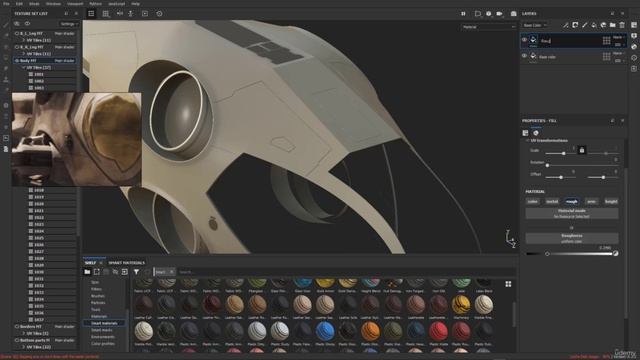Open the Viewport menu
640x360 pixels.
[x=75, y=4]
